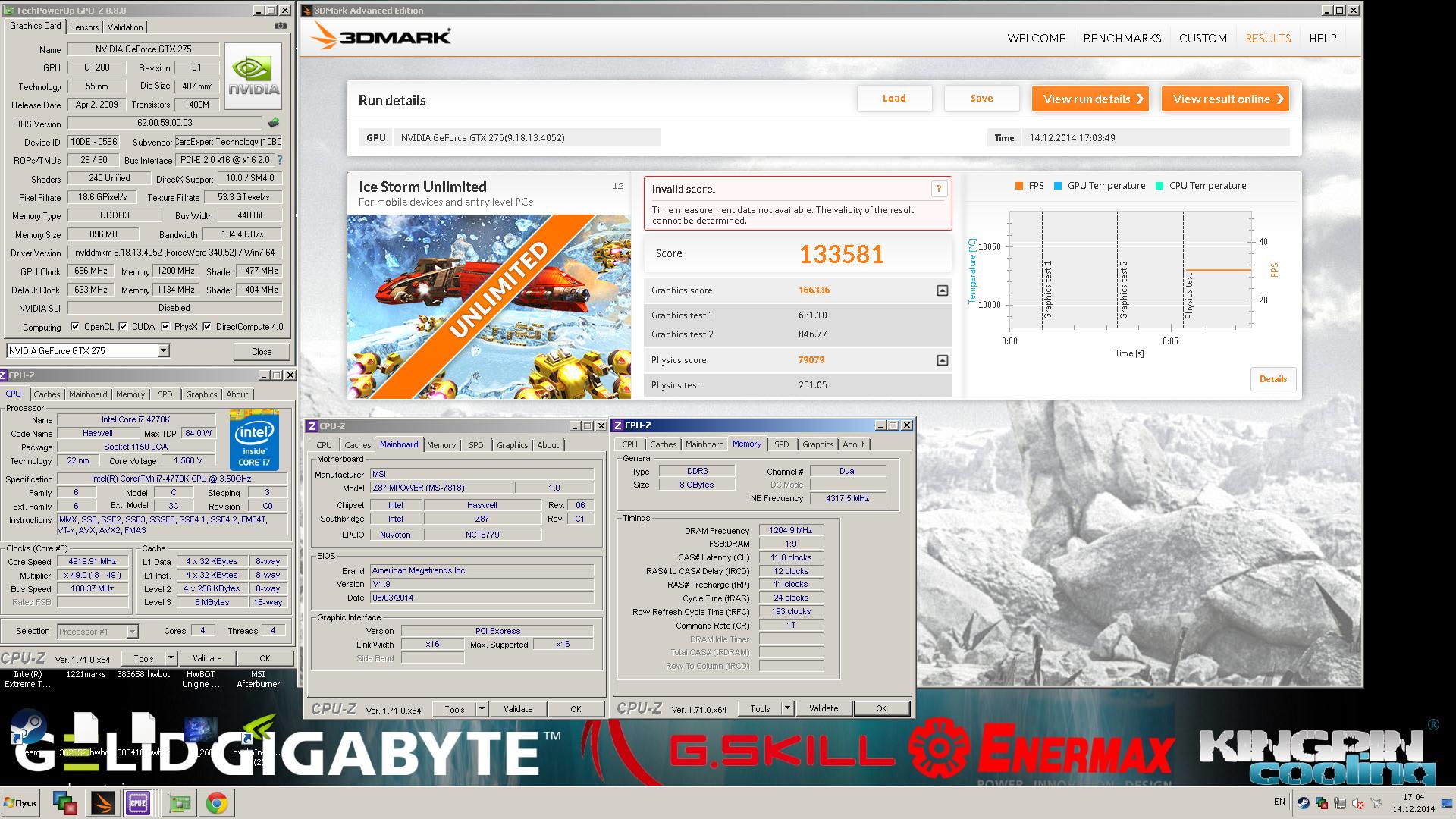Switch to 3DMark in the taskbar
Viewport: 1456px width, 819px height.
pyautogui.click(x=102, y=802)
